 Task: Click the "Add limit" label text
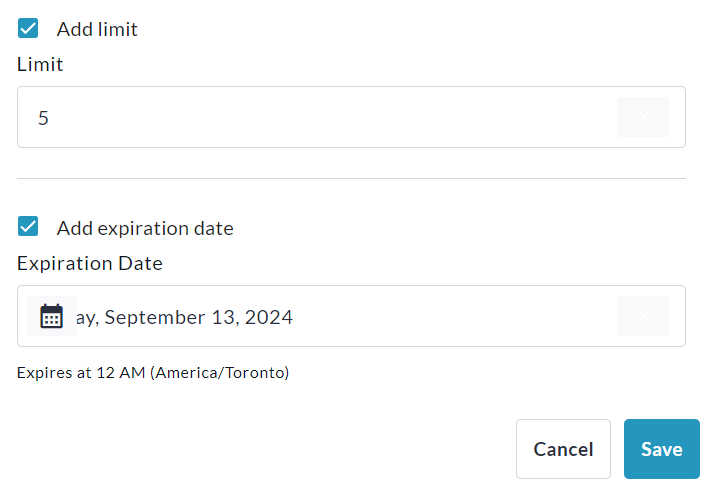tap(97, 29)
